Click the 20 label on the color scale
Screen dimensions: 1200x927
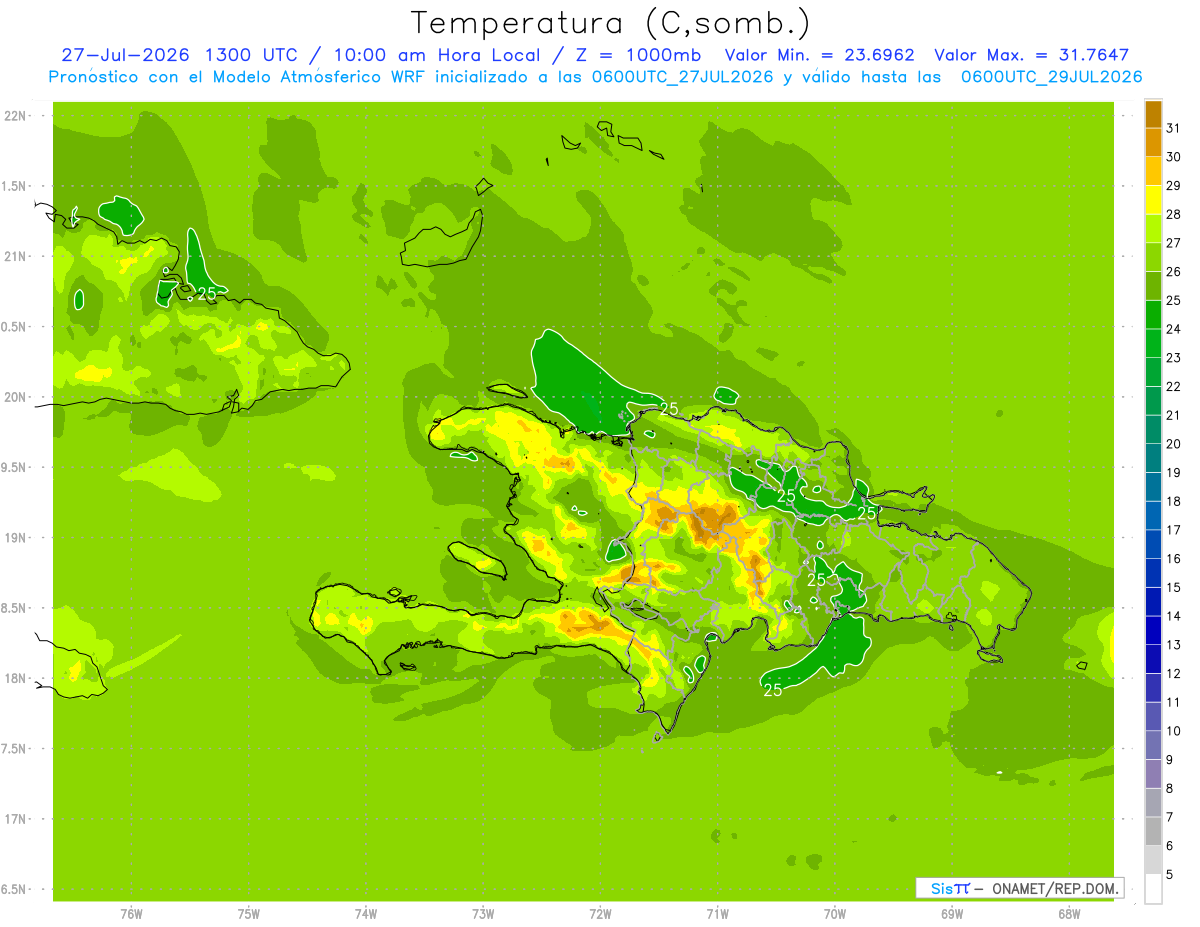(1174, 443)
